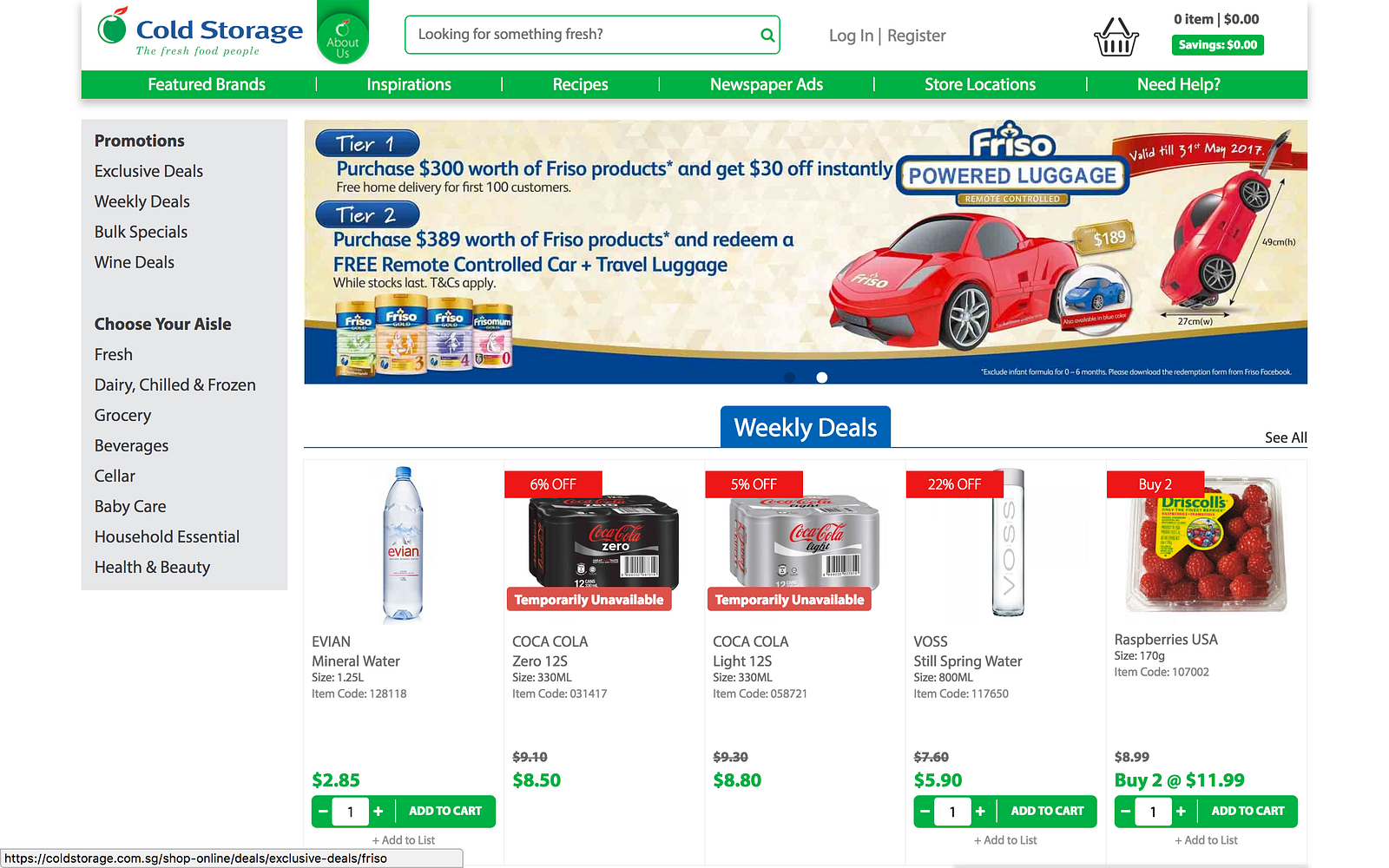Select the first banner carousel dot
The image size is (1389, 868).
coord(789,378)
